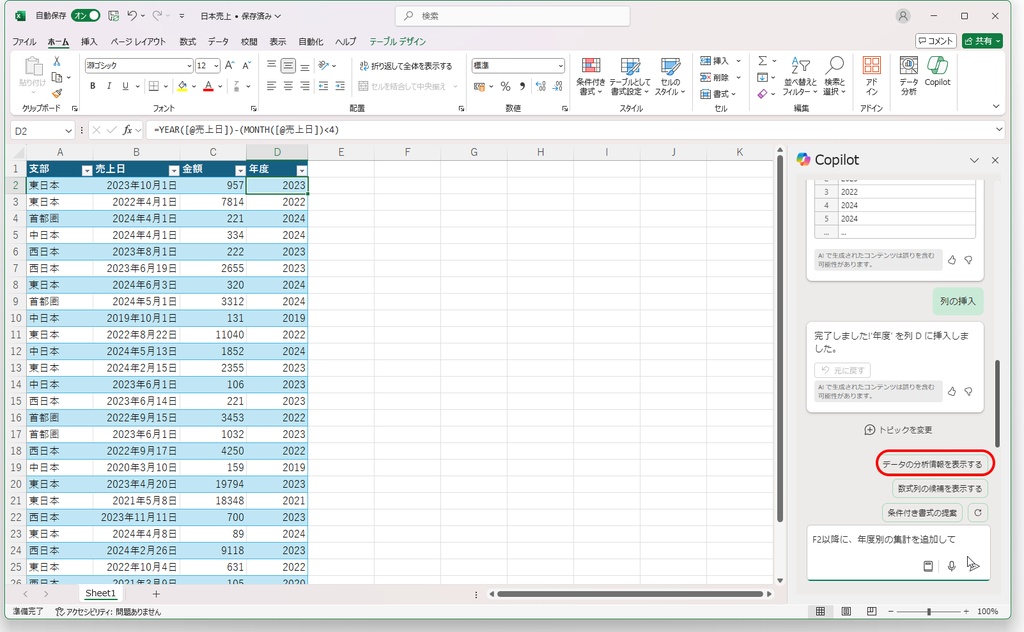The image size is (1024, 632).
Task: Click the 共有 share button
Action: point(982,40)
